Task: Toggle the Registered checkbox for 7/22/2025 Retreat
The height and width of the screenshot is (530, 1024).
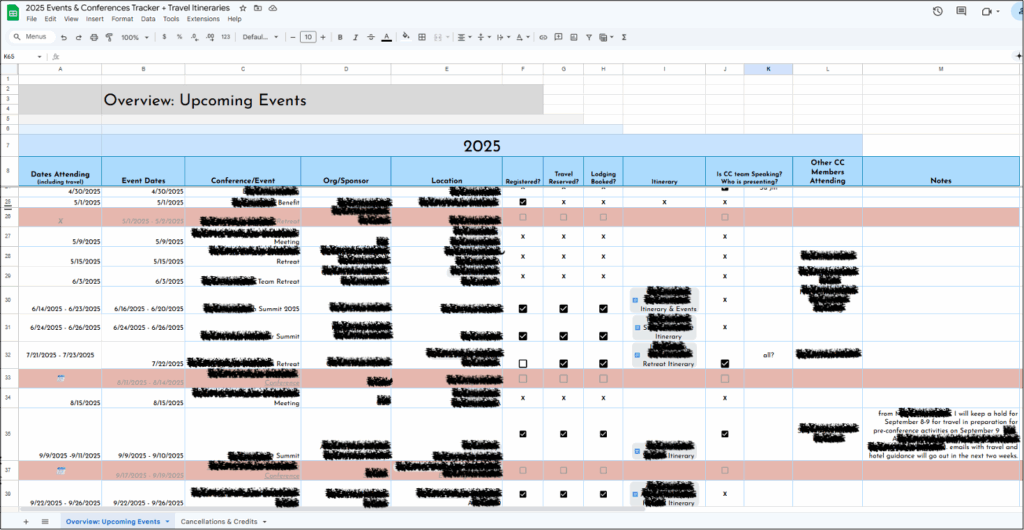Action: 523,364
